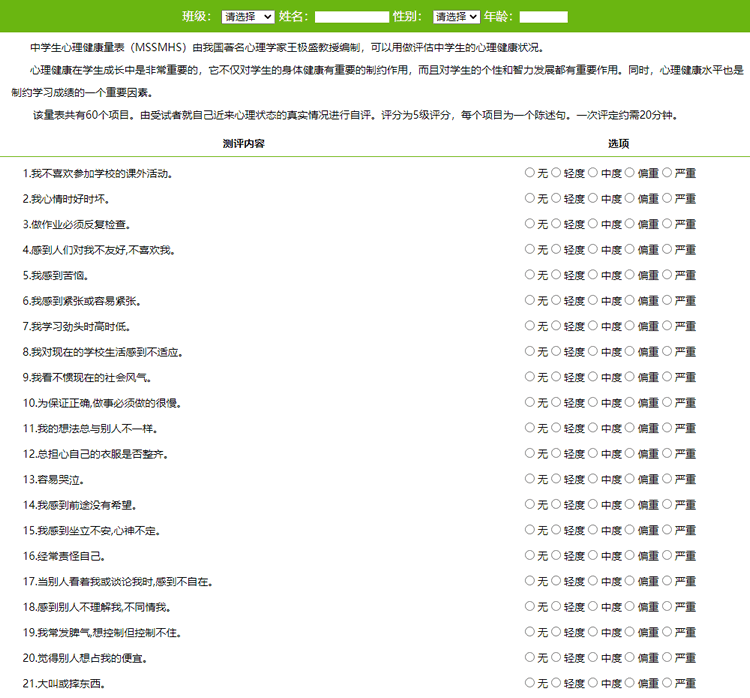Select 轻度 for question 6
The image size is (750, 698).
click(556, 300)
